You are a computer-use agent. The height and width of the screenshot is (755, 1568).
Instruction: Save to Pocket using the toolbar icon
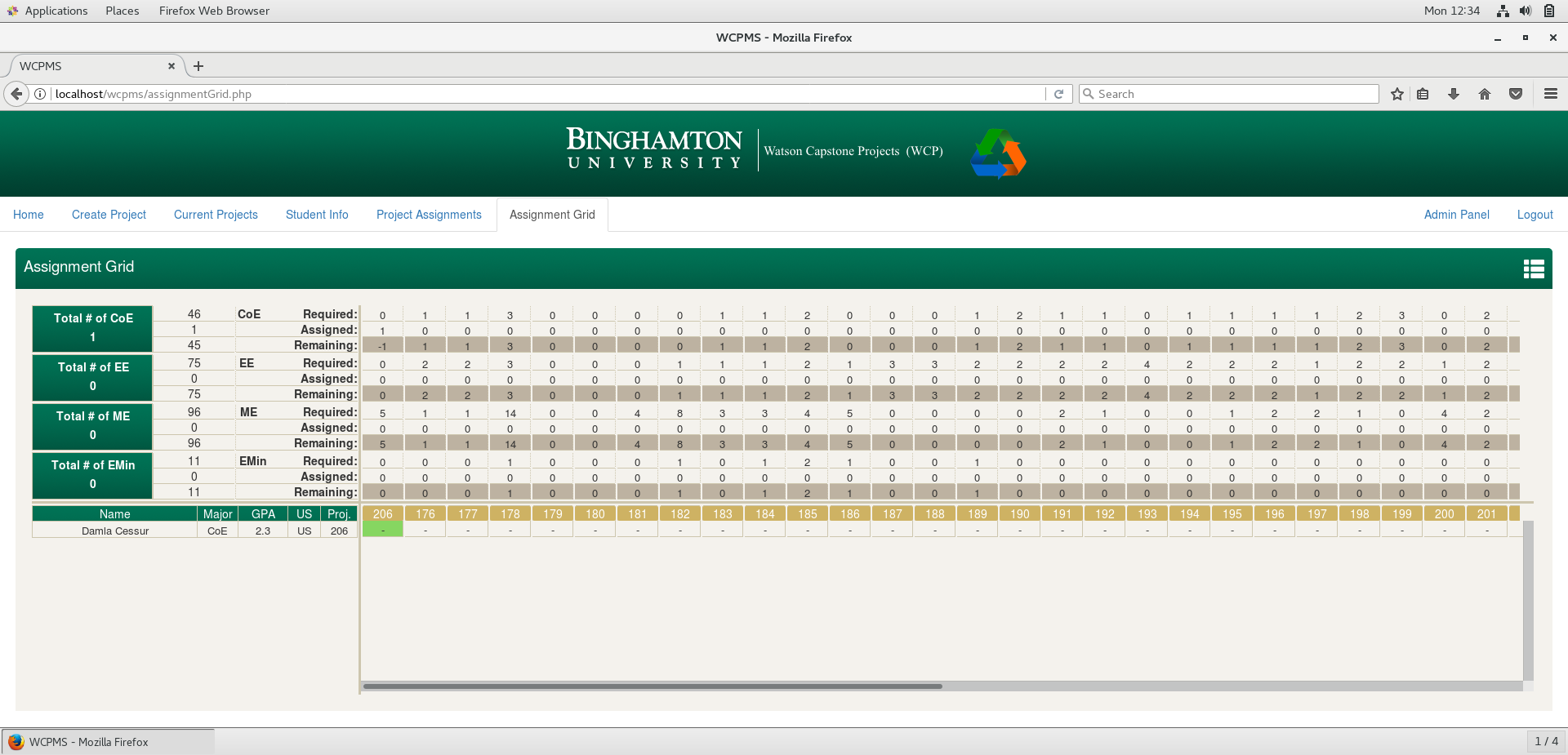[x=1516, y=94]
